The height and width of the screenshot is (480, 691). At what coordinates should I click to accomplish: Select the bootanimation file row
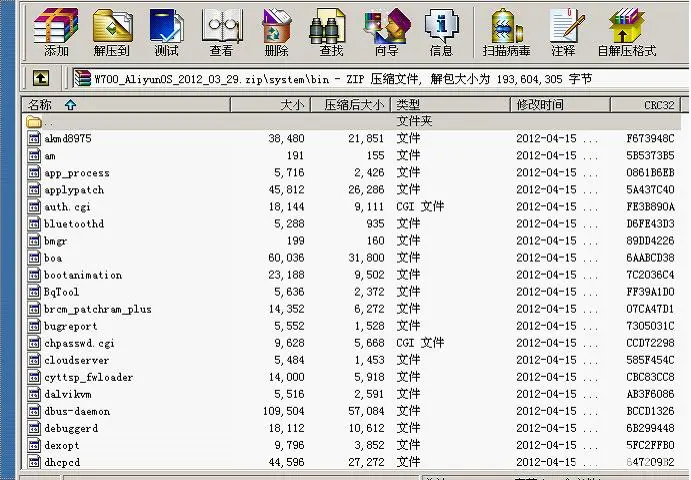pyautogui.click(x=83, y=275)
